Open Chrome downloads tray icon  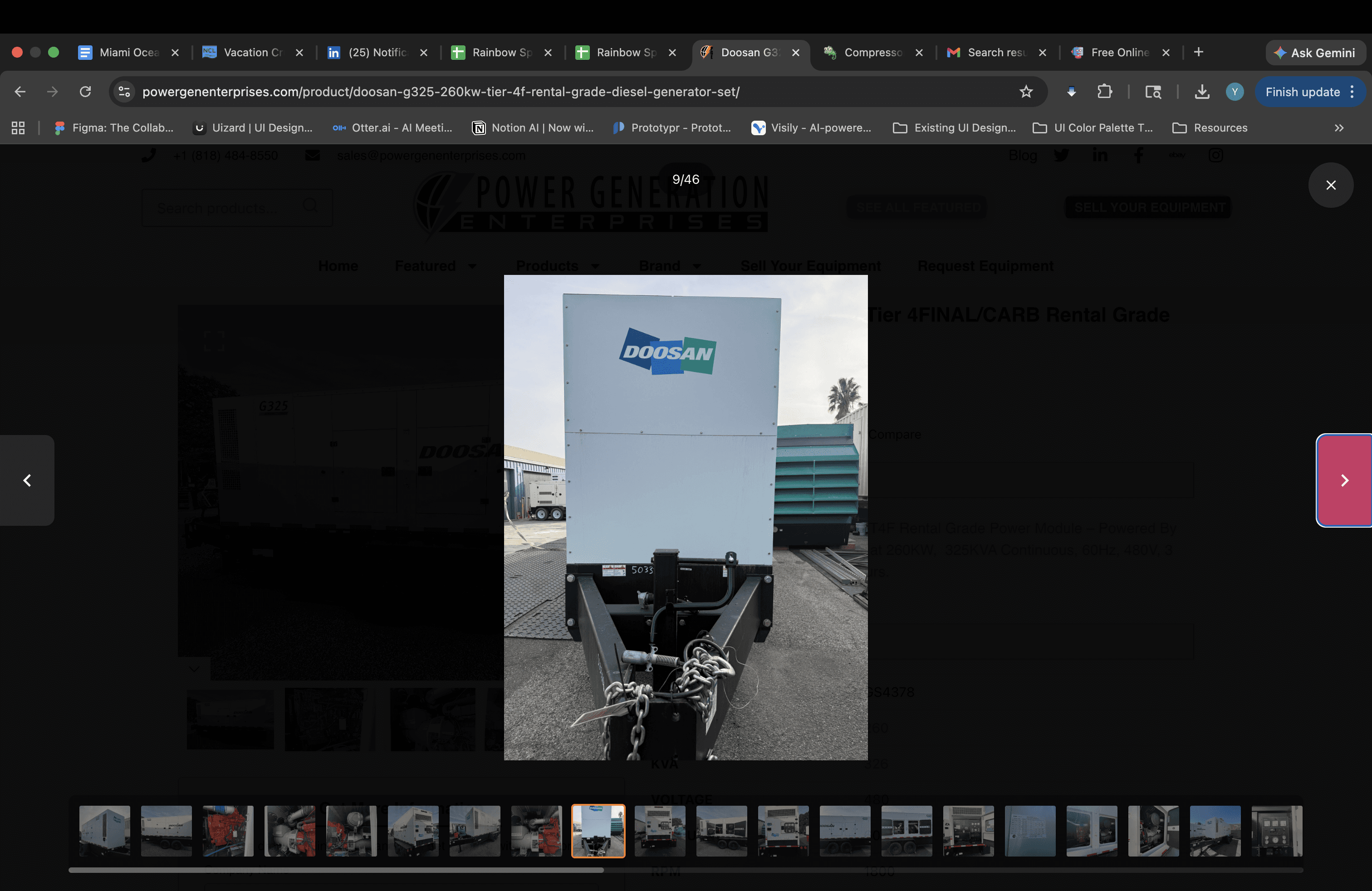1201,92
